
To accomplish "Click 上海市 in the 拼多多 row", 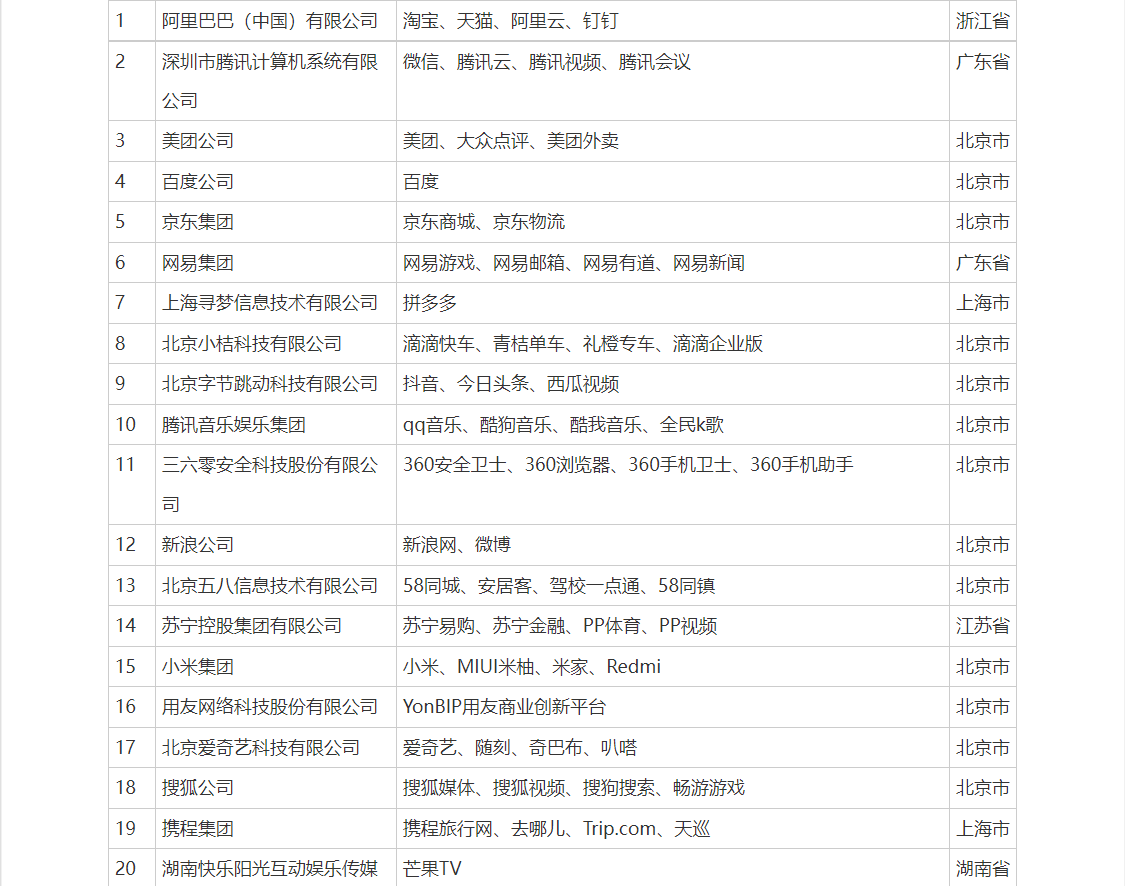I will [x=982, y=303].
